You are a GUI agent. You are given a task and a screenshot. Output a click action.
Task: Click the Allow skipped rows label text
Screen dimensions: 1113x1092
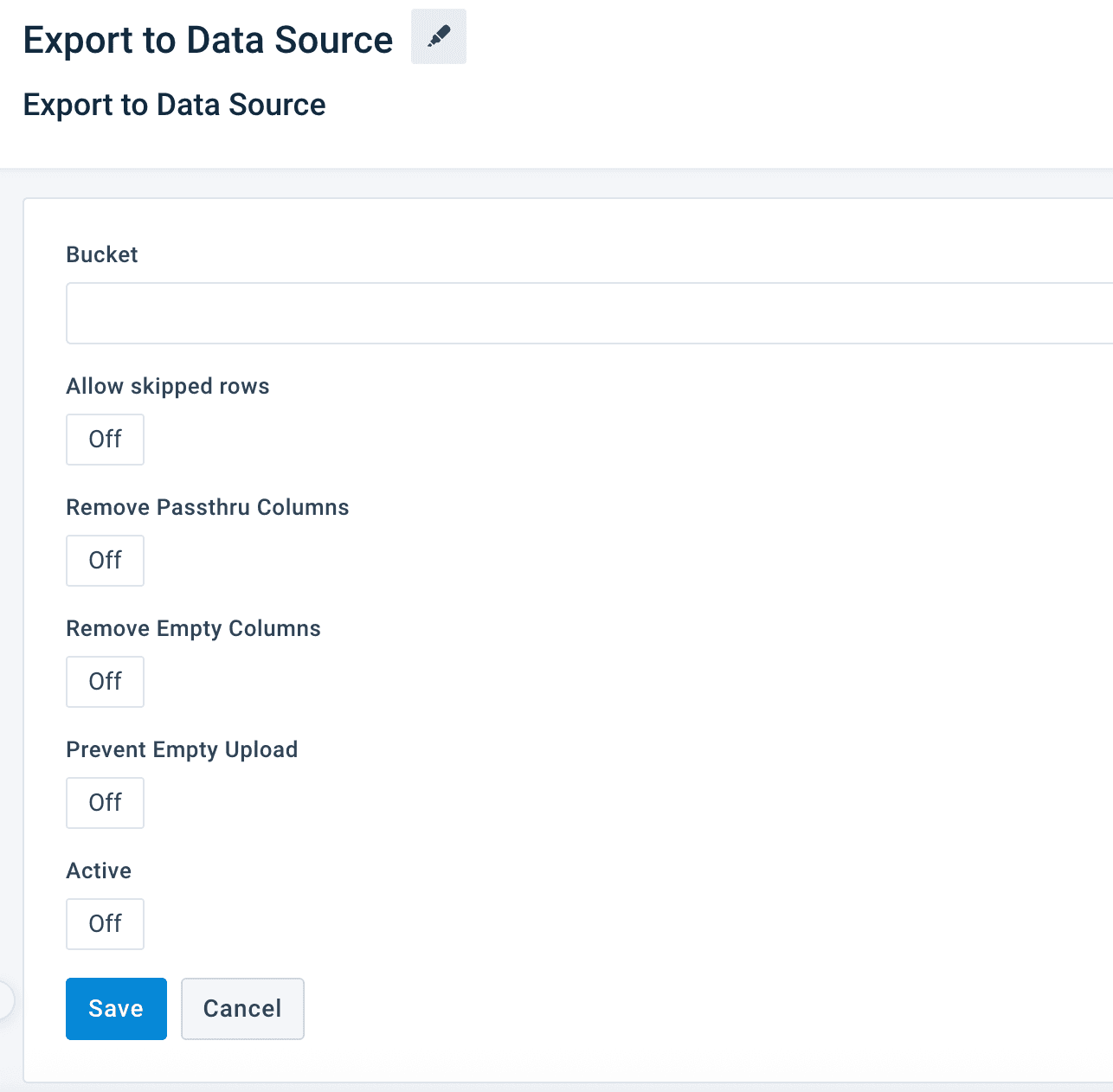[x=168, y=386]
